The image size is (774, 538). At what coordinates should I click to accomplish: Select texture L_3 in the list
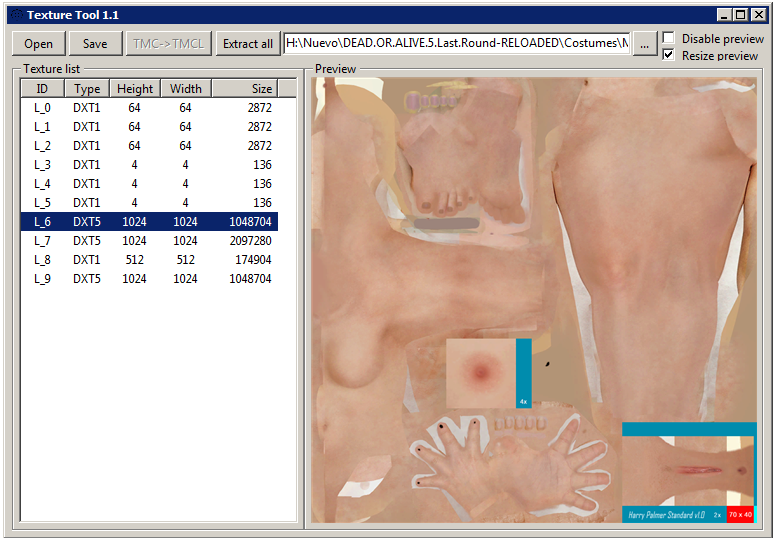coord(43,165)
